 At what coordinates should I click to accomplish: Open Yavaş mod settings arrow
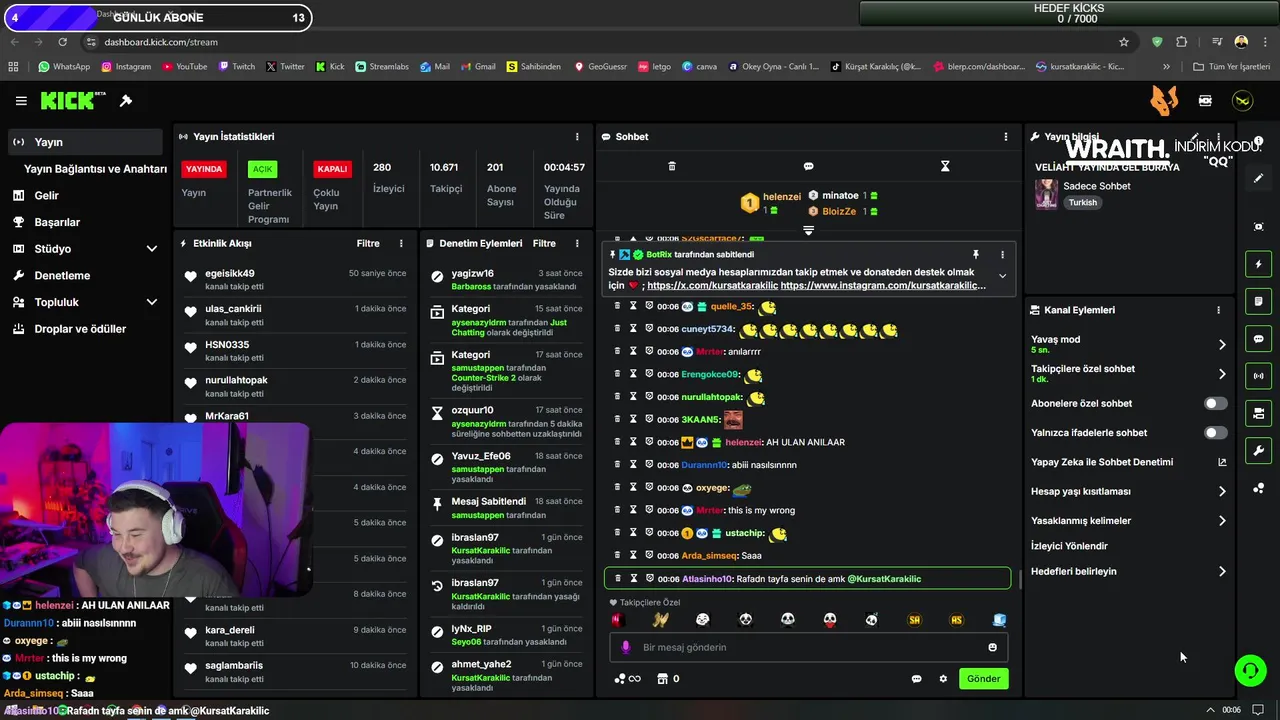coord(1221,345)
